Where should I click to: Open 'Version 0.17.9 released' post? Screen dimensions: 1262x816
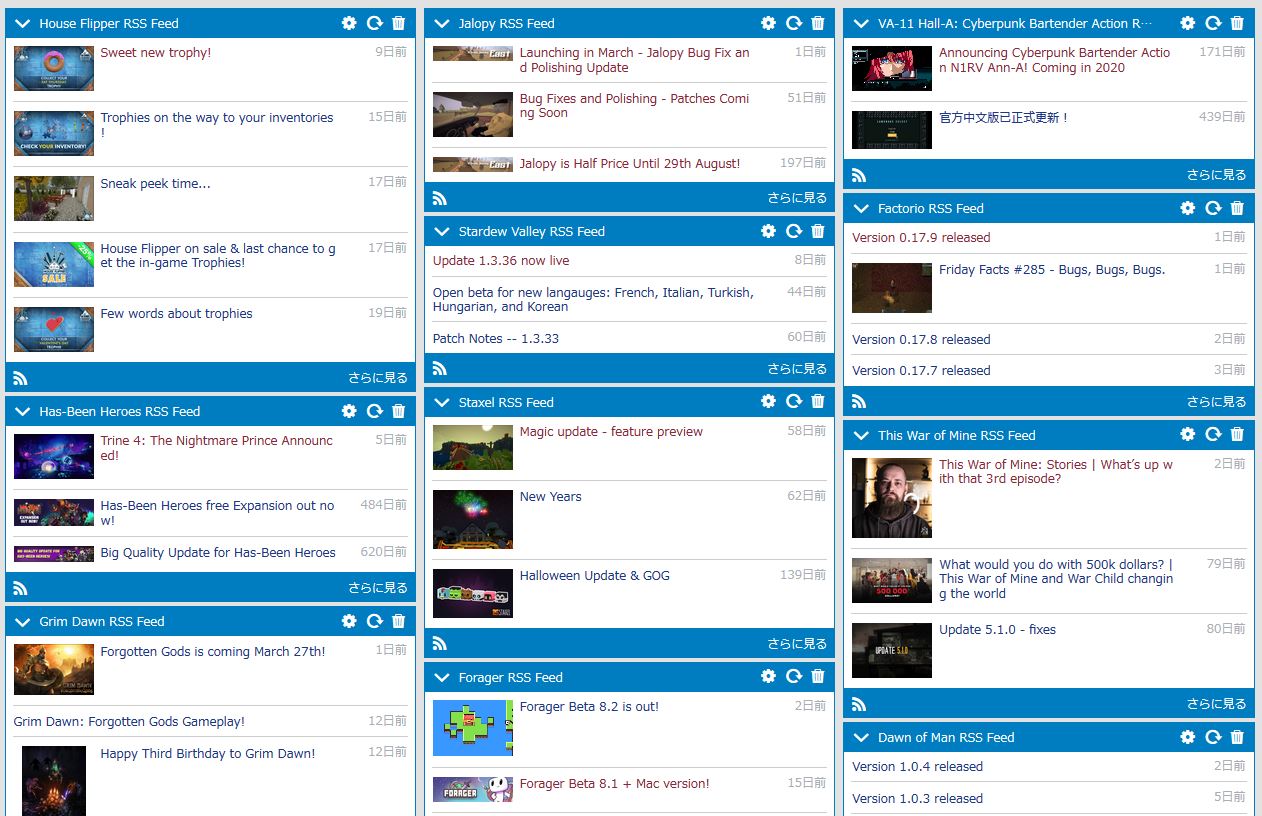(921, 238)
